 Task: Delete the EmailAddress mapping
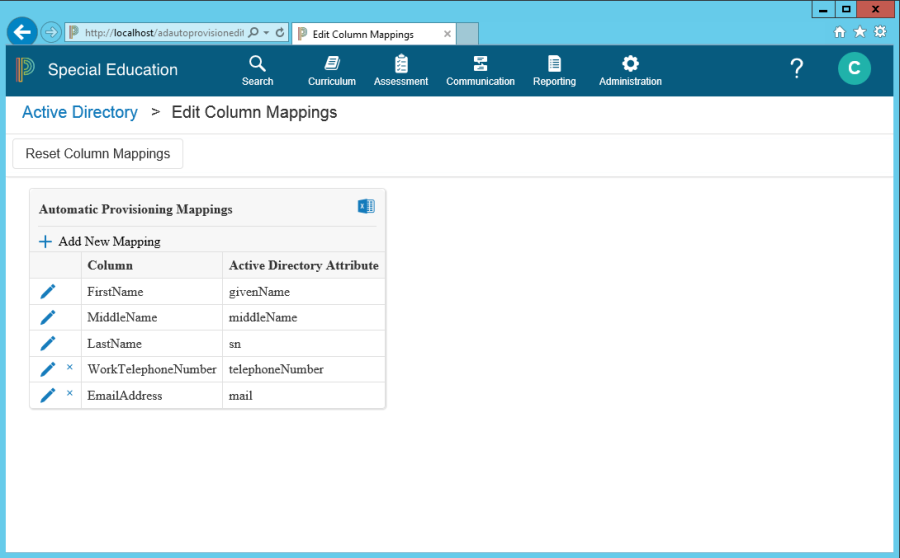pos(70,394)
